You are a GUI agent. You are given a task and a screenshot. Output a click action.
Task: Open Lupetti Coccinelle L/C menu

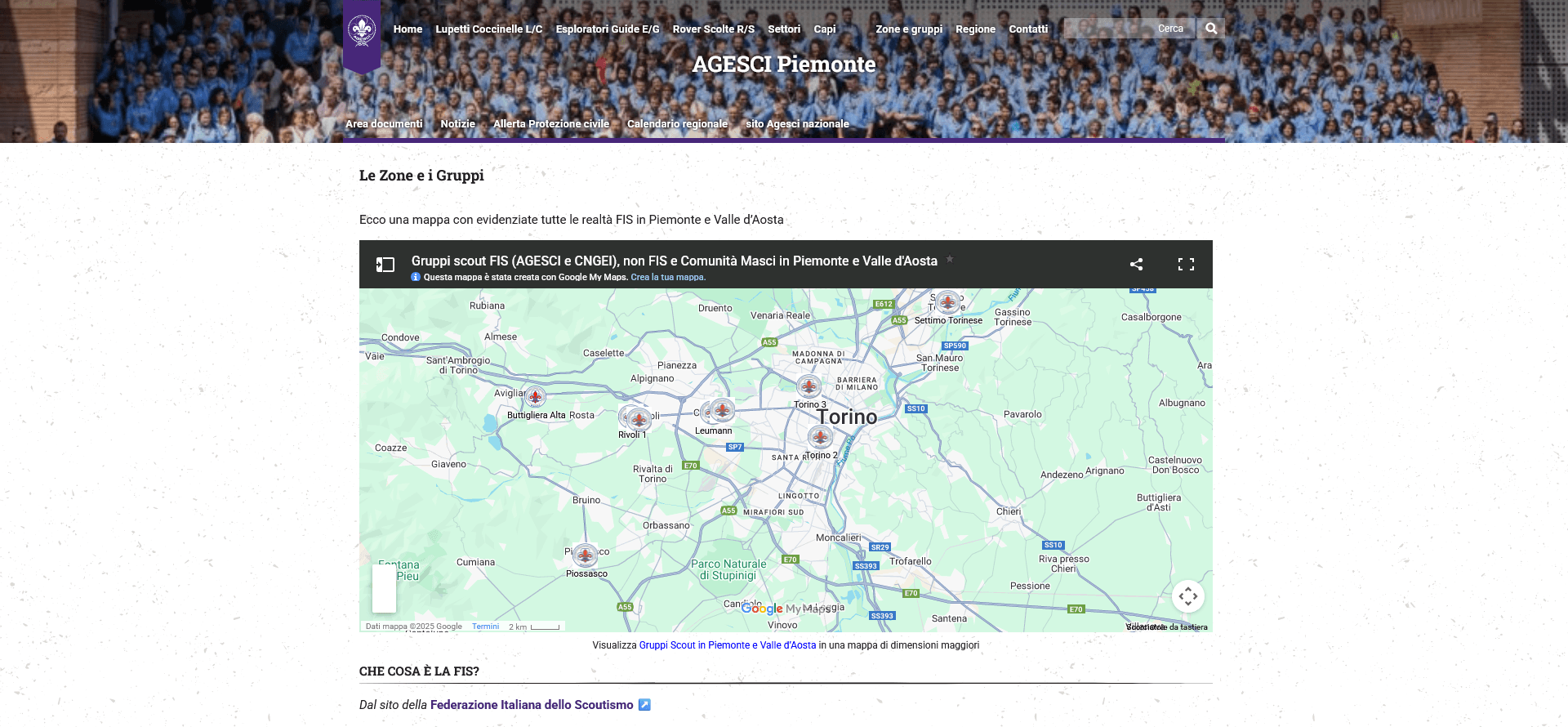pyautogui.click(x=488, y=29)
